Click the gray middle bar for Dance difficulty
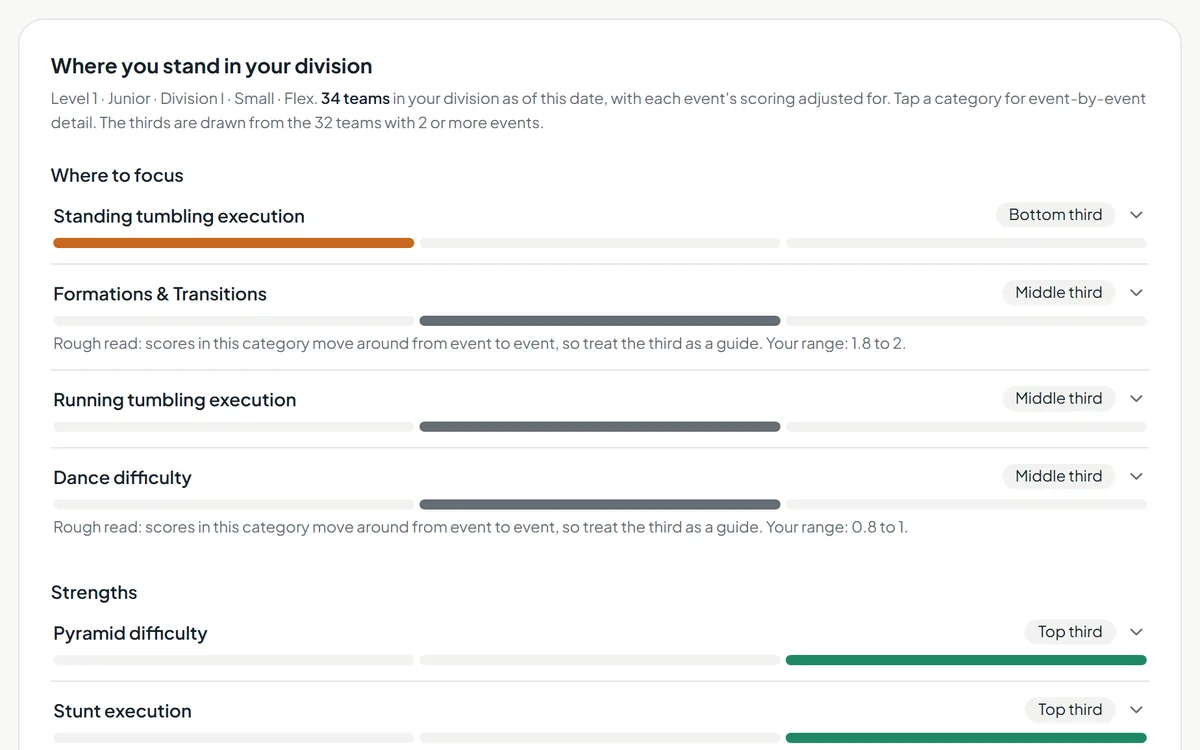The height and width of the screenshot is (750, 1200). [600, 505]
